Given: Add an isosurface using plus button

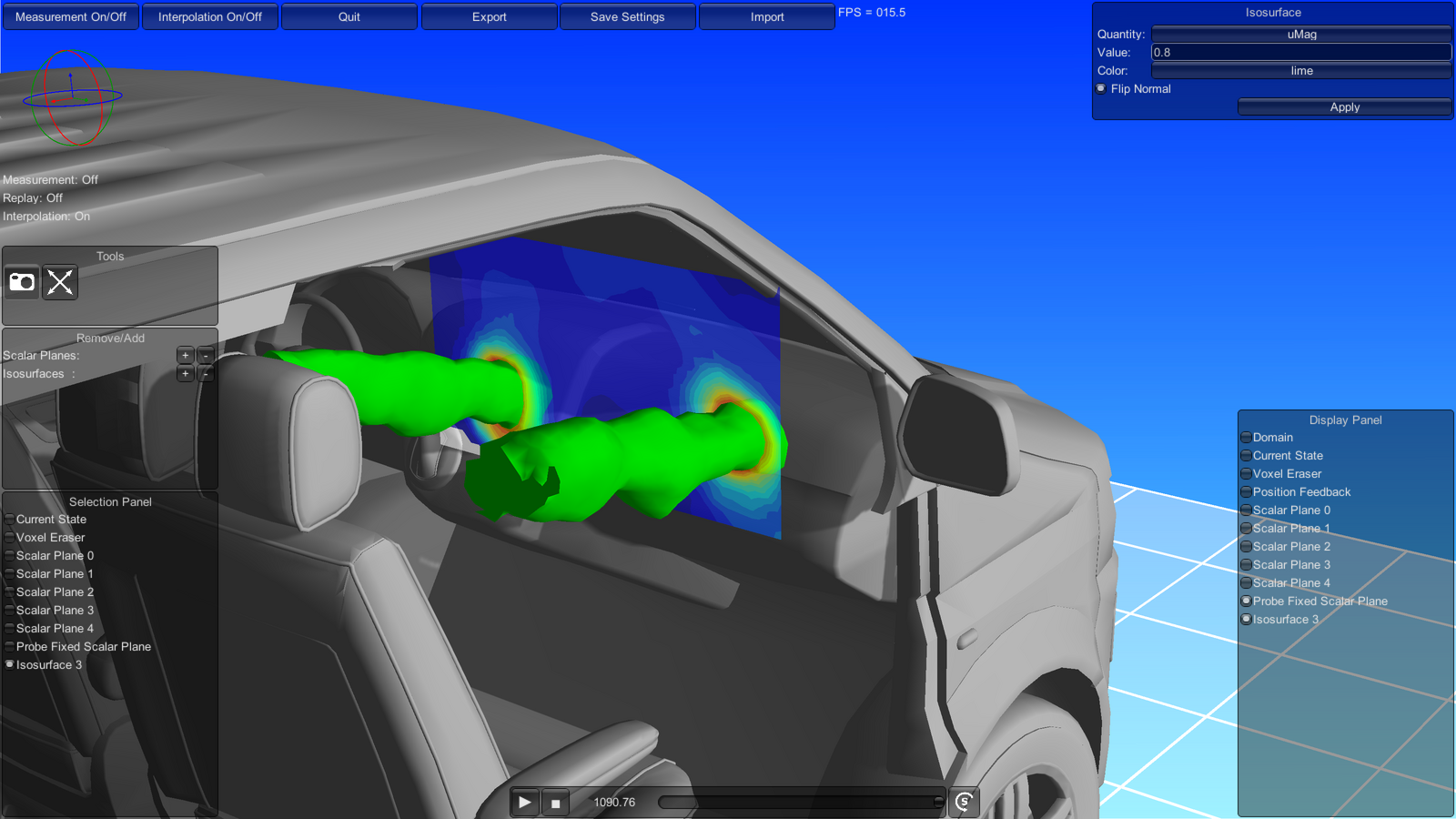Looking at the screenshot, I should 186,374.
